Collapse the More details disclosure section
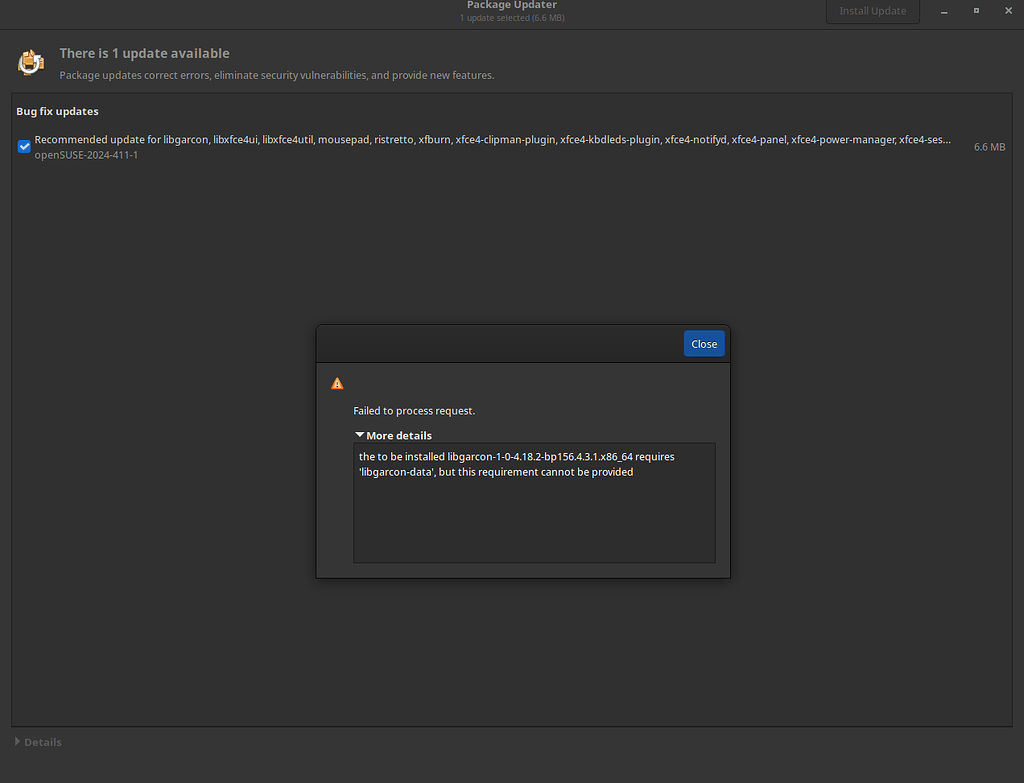 pos(393,435)
